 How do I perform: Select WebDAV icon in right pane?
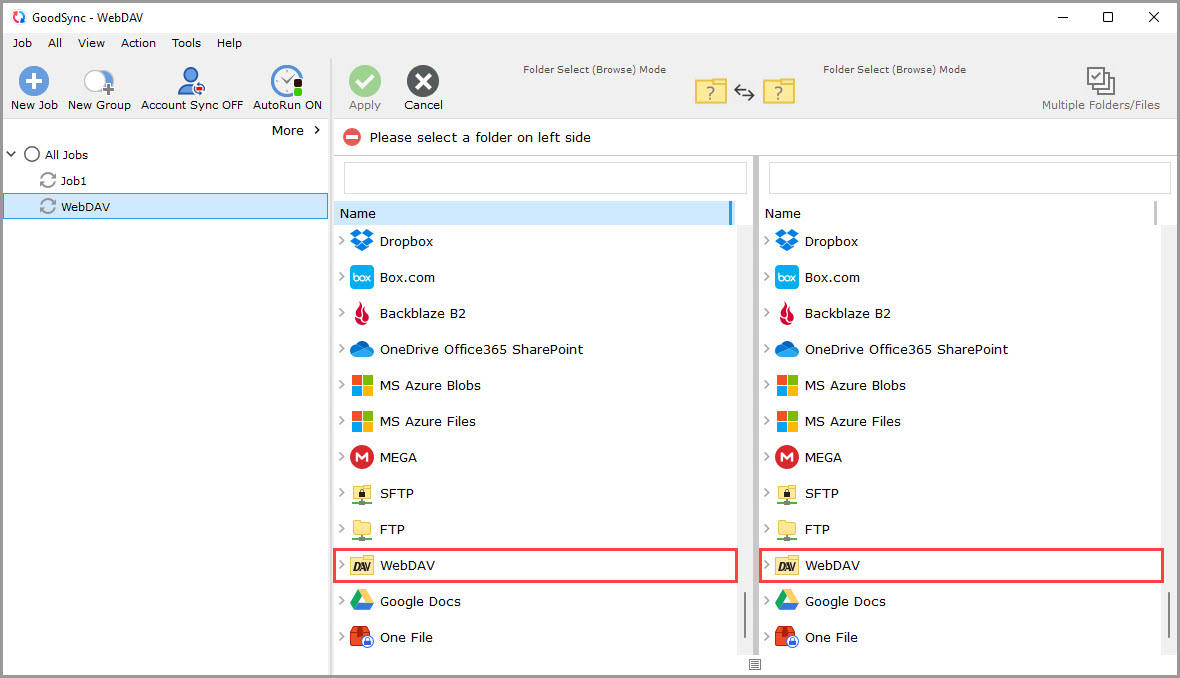click(787, 565)
